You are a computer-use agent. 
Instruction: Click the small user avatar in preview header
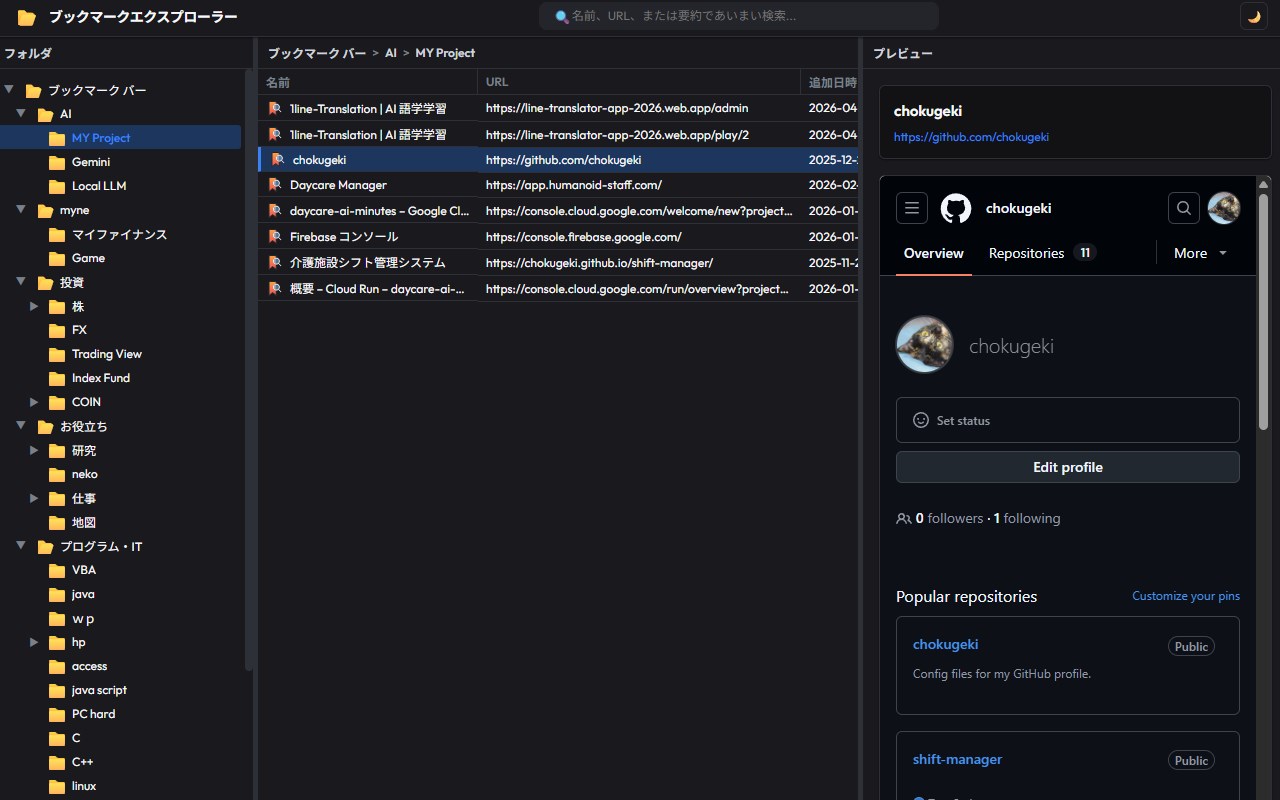click(x=1224, y=208)
